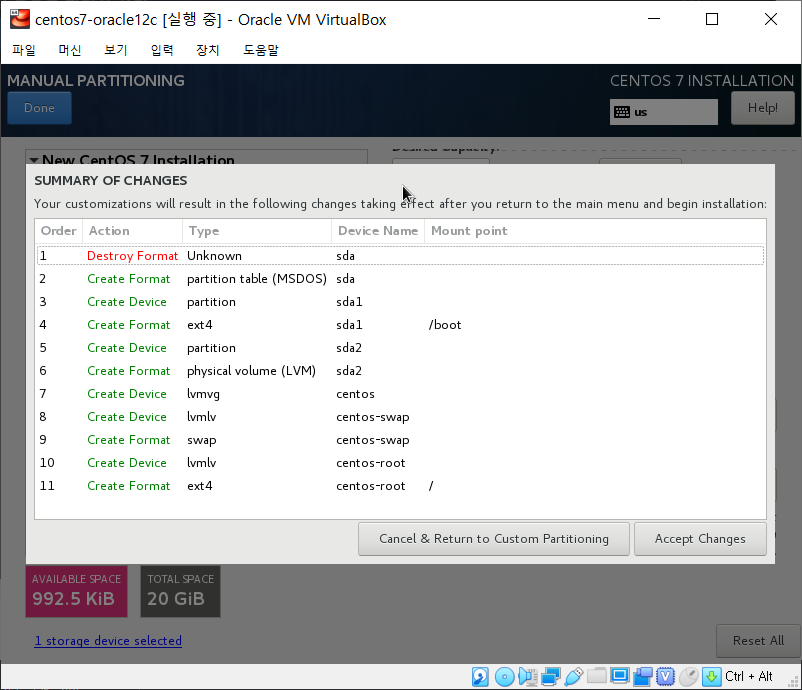Screen dimensions: 802x690
Task: Click the Reset All button
Action: coord(758,641)
